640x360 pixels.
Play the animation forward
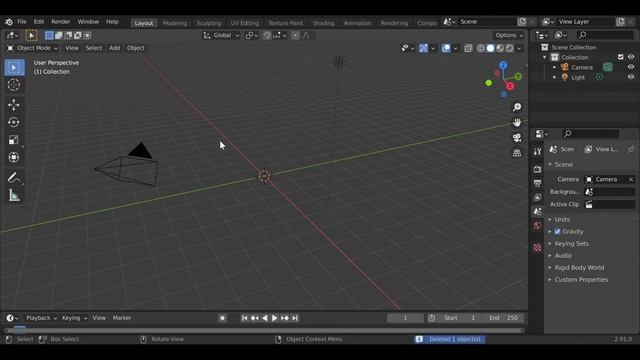[275, 318]
